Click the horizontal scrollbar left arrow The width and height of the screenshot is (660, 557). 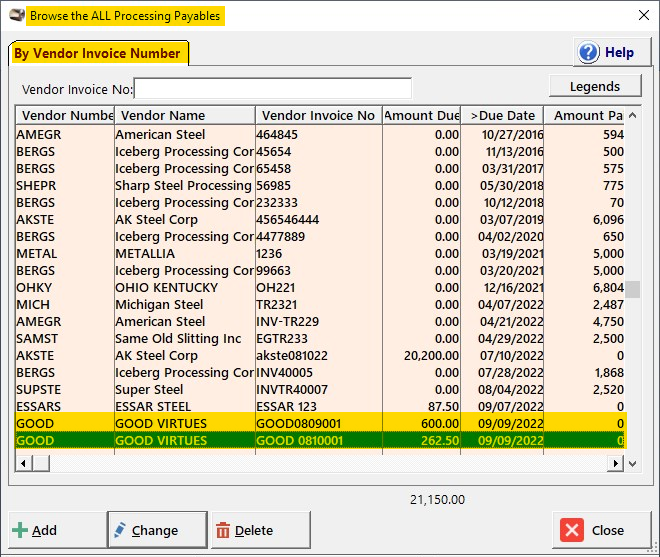24,464
